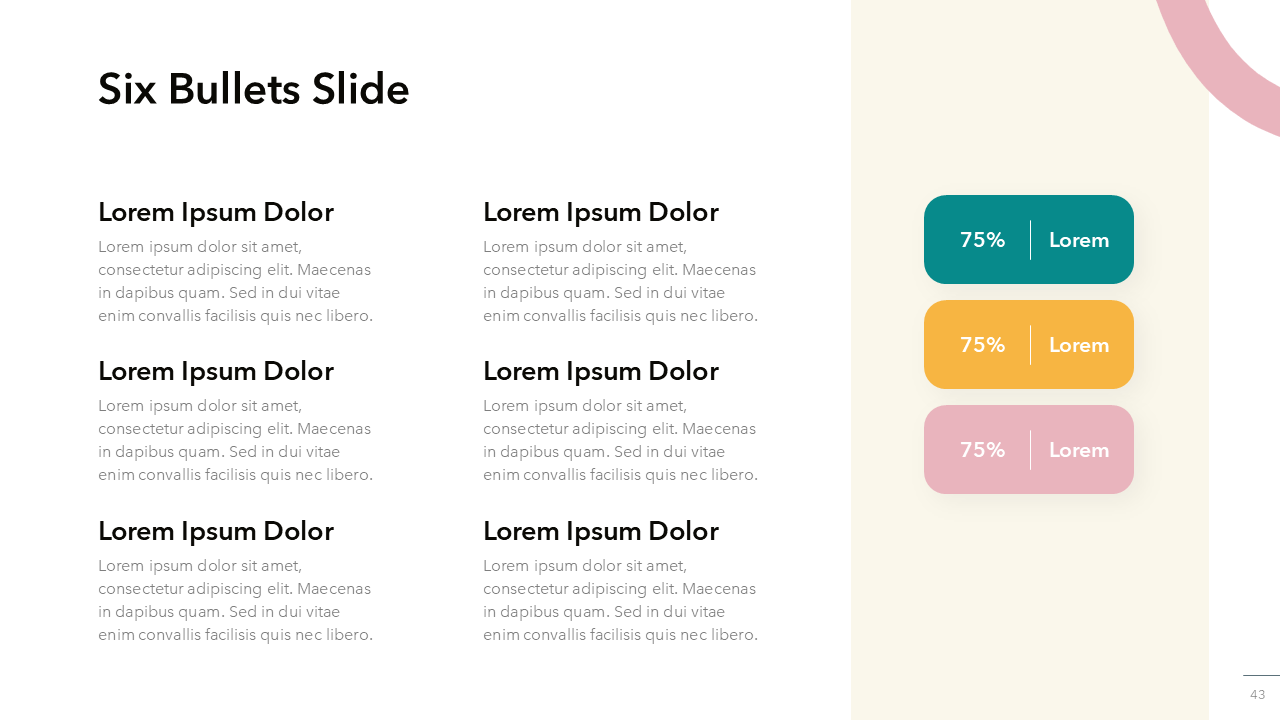Click the middle-left "Lorem Ipsum Dolor" heading
This screenshot has width=1280, height=720.
(215, 371)
